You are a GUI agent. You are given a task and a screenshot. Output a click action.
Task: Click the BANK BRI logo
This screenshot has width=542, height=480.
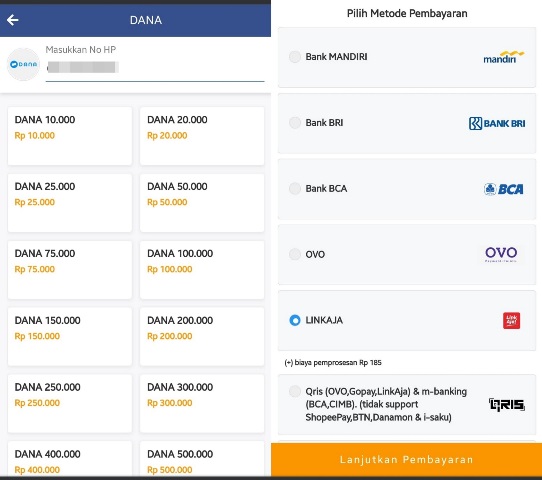click(497, 123)
